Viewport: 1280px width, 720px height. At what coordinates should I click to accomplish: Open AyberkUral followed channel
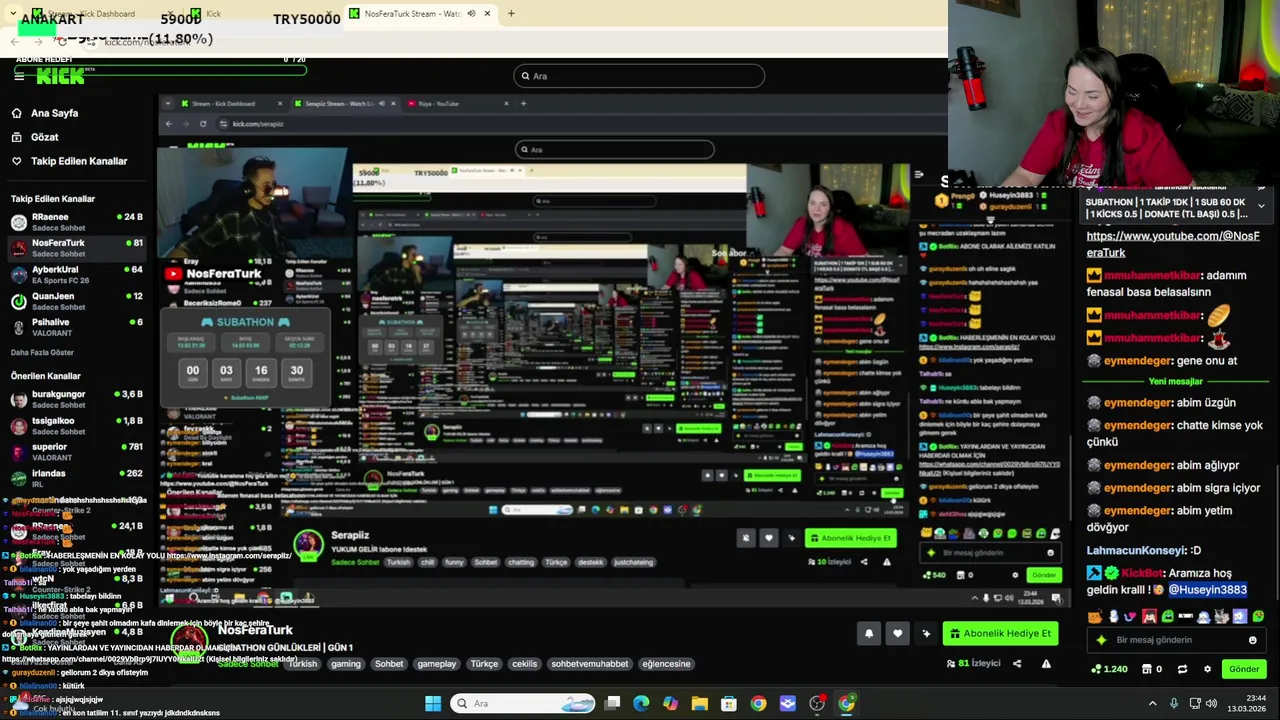click(x=76, y=274)
